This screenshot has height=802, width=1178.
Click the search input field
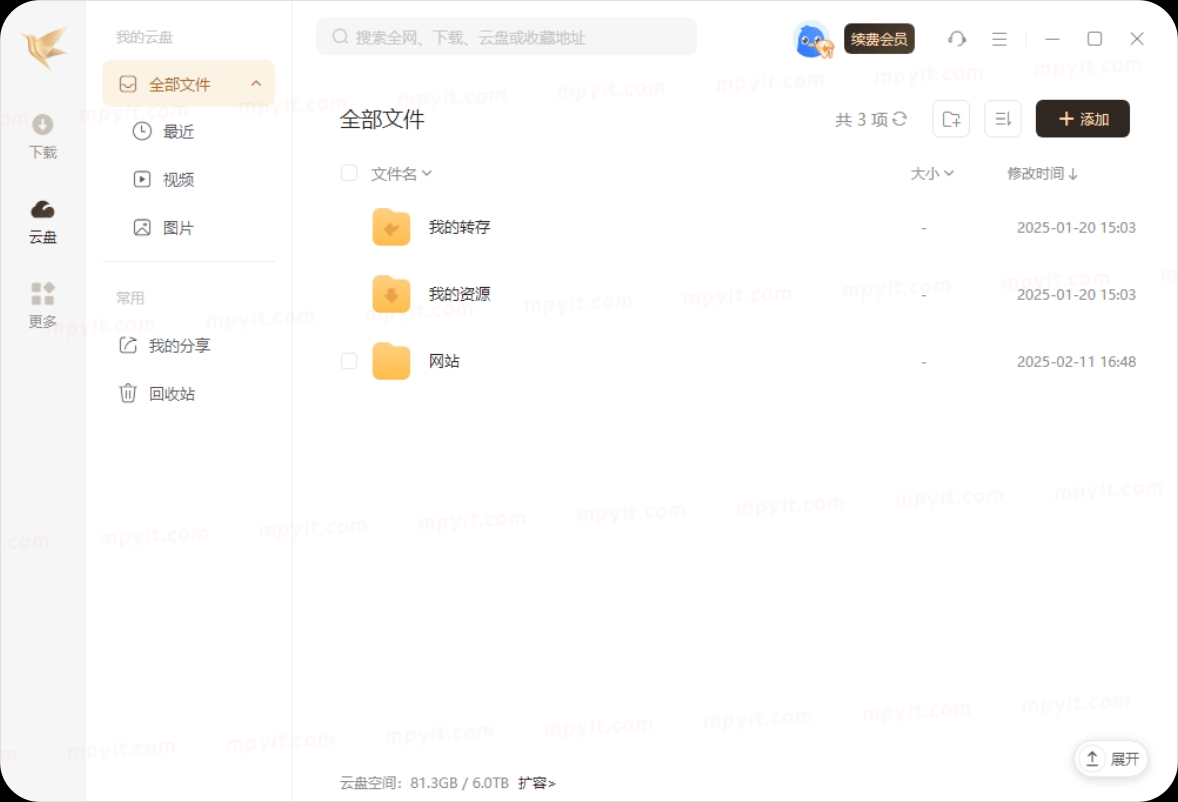tap(505, 36)
